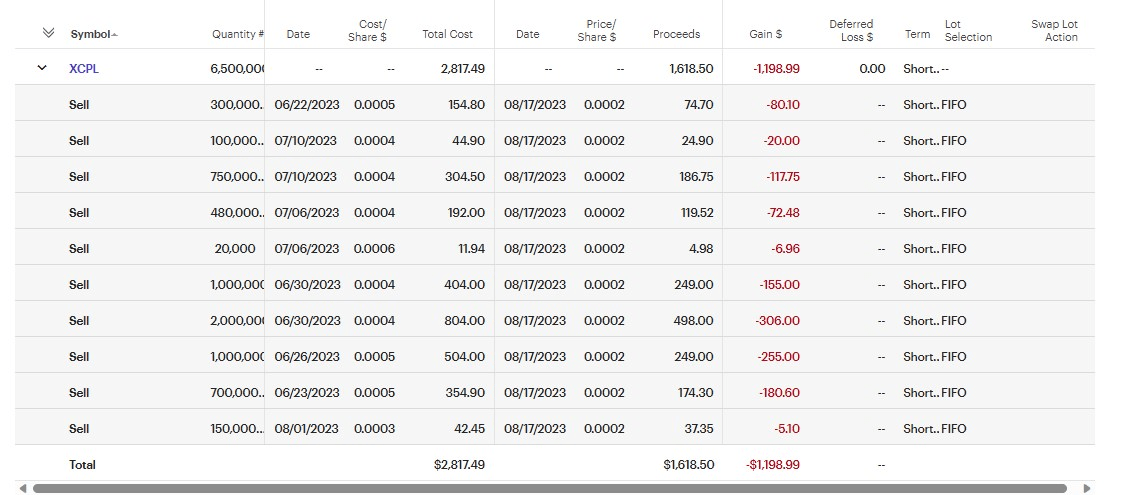The width and height of the screenshot is (1134, 495).
Task: Click the Lot Selection column header
Action: 967,30
